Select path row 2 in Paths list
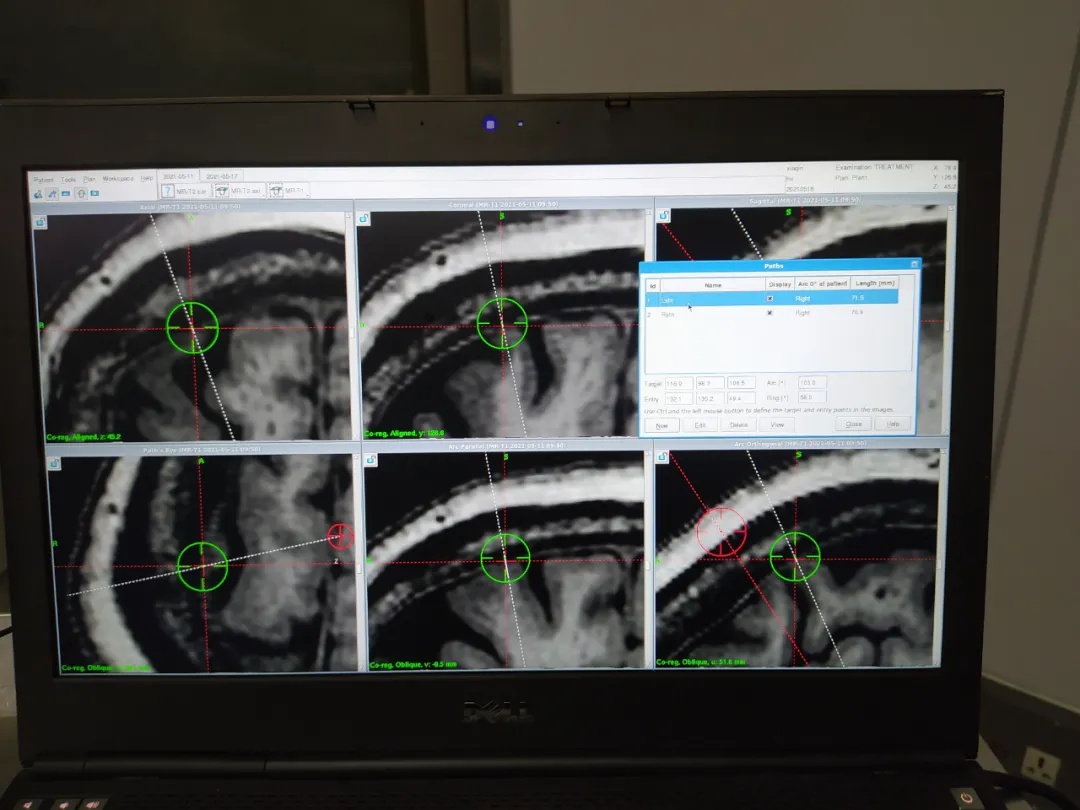 coord(771,313)
